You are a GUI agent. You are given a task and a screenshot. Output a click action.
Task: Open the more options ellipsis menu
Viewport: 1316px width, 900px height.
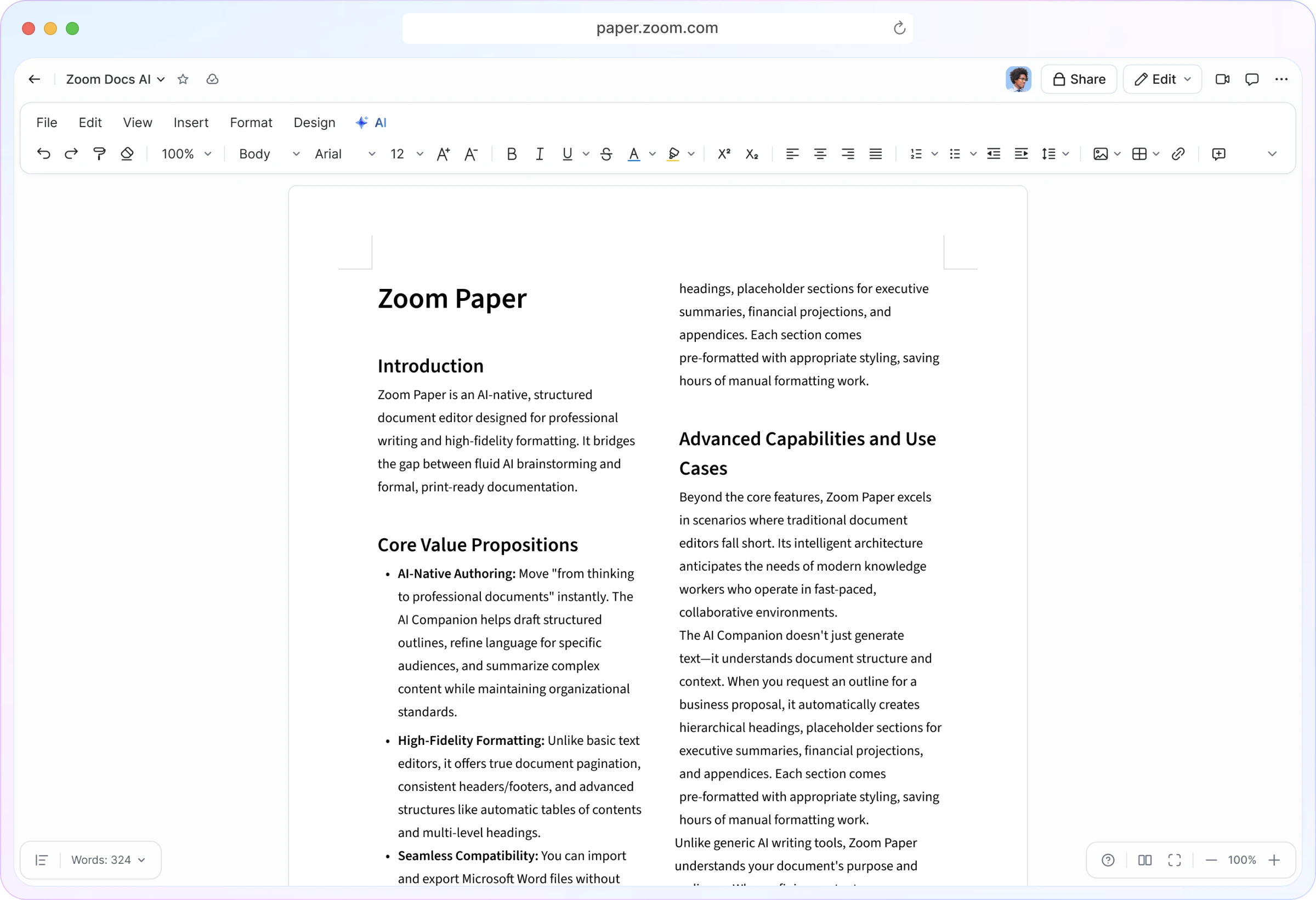(x=1281, y=79)
